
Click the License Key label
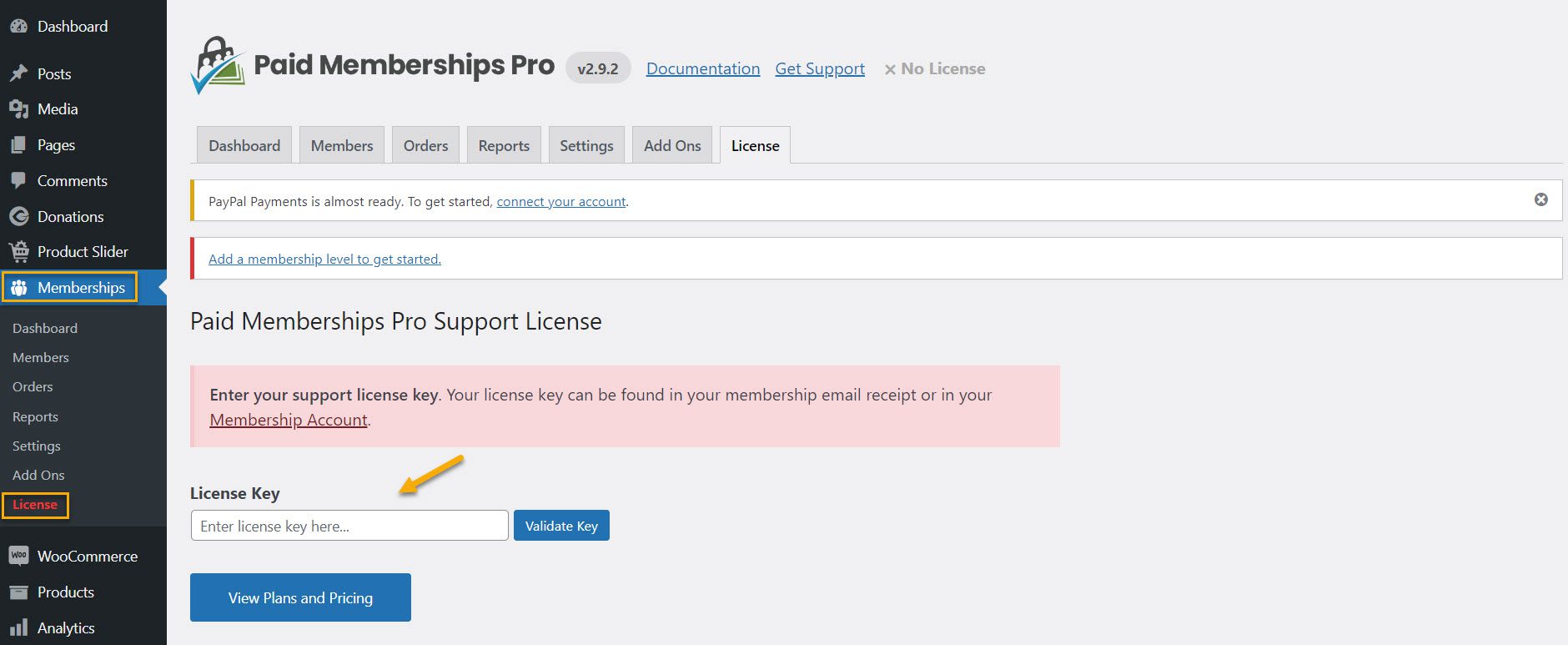pyautogui.click(x=235, y=493)
